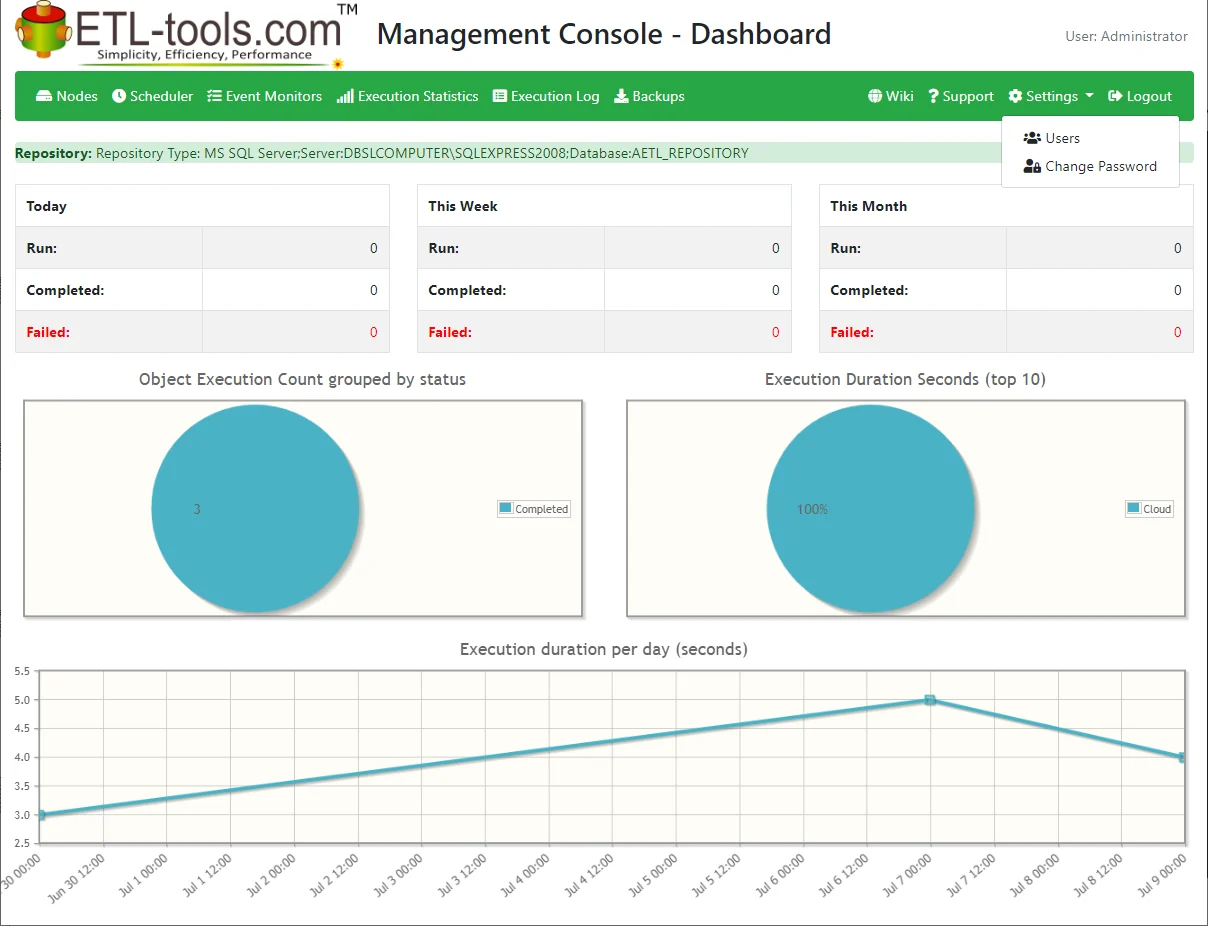Click the Settings menu label
The image size is (1208, 926).
[1052, 96]
